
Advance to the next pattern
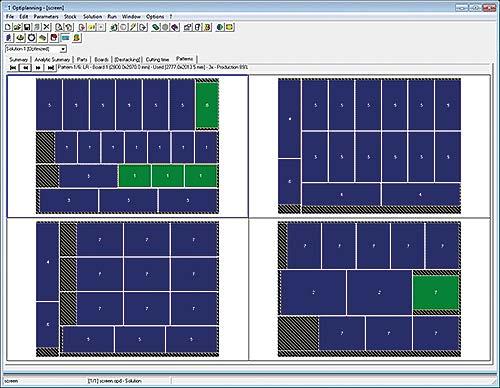point(38,68)
